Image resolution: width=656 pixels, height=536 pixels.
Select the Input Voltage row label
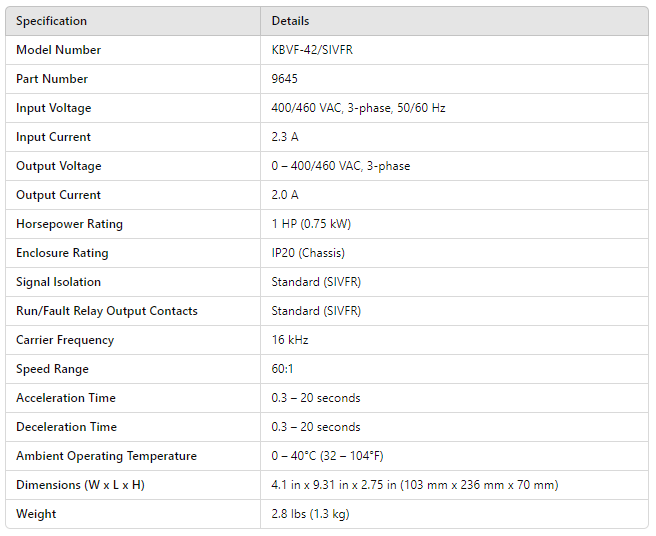(54, 108)
